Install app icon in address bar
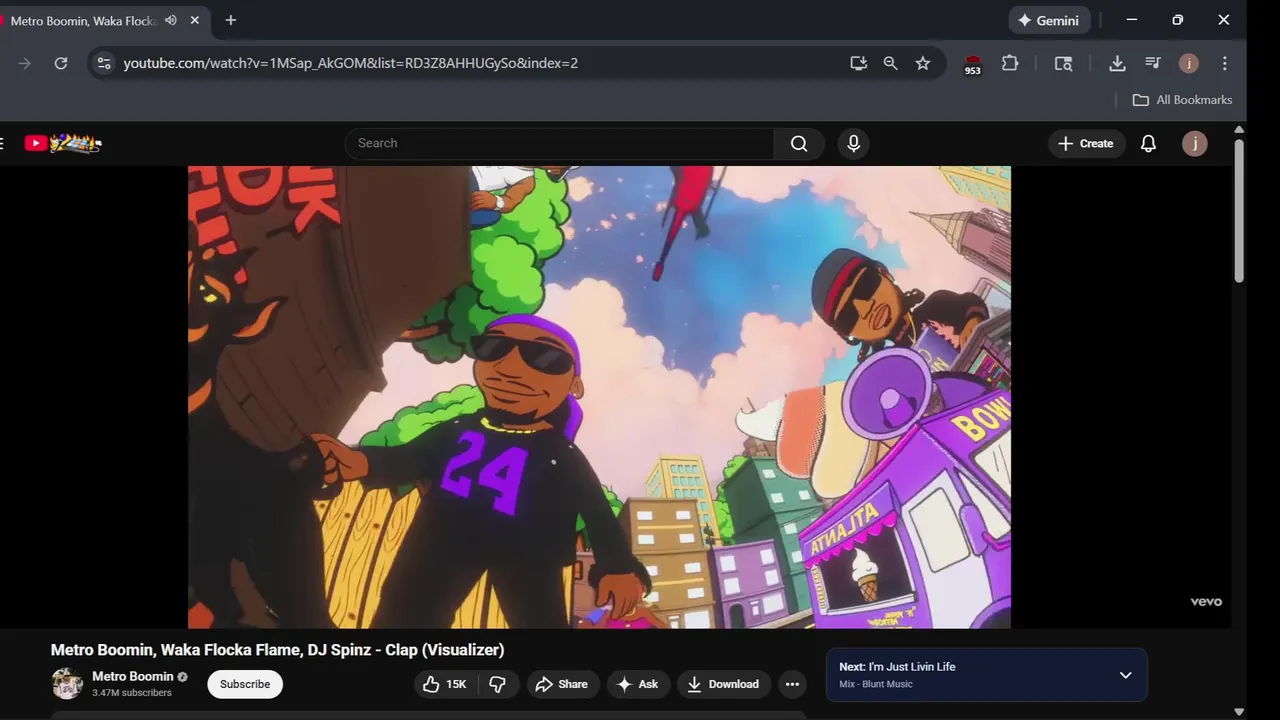Screen dimensions: 1280x720 858,63
